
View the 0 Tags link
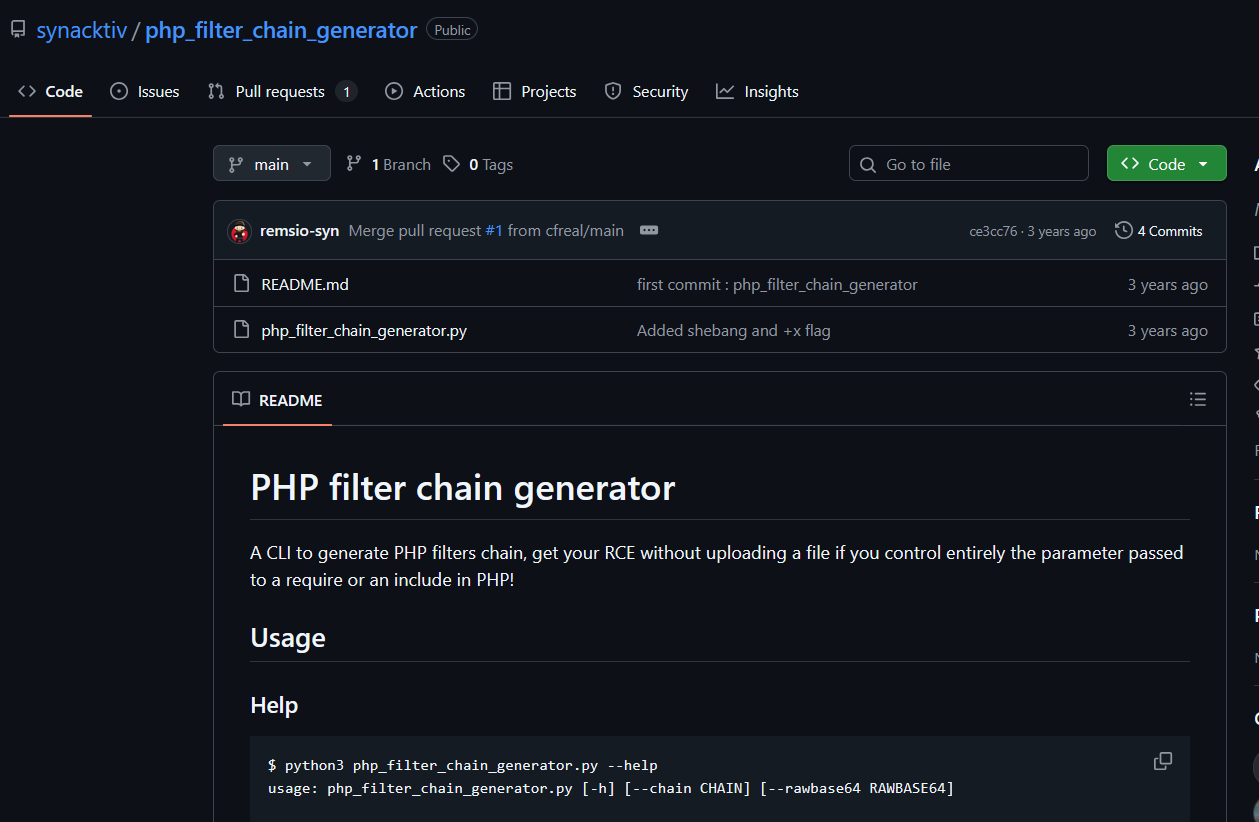[x=478, y=164]
